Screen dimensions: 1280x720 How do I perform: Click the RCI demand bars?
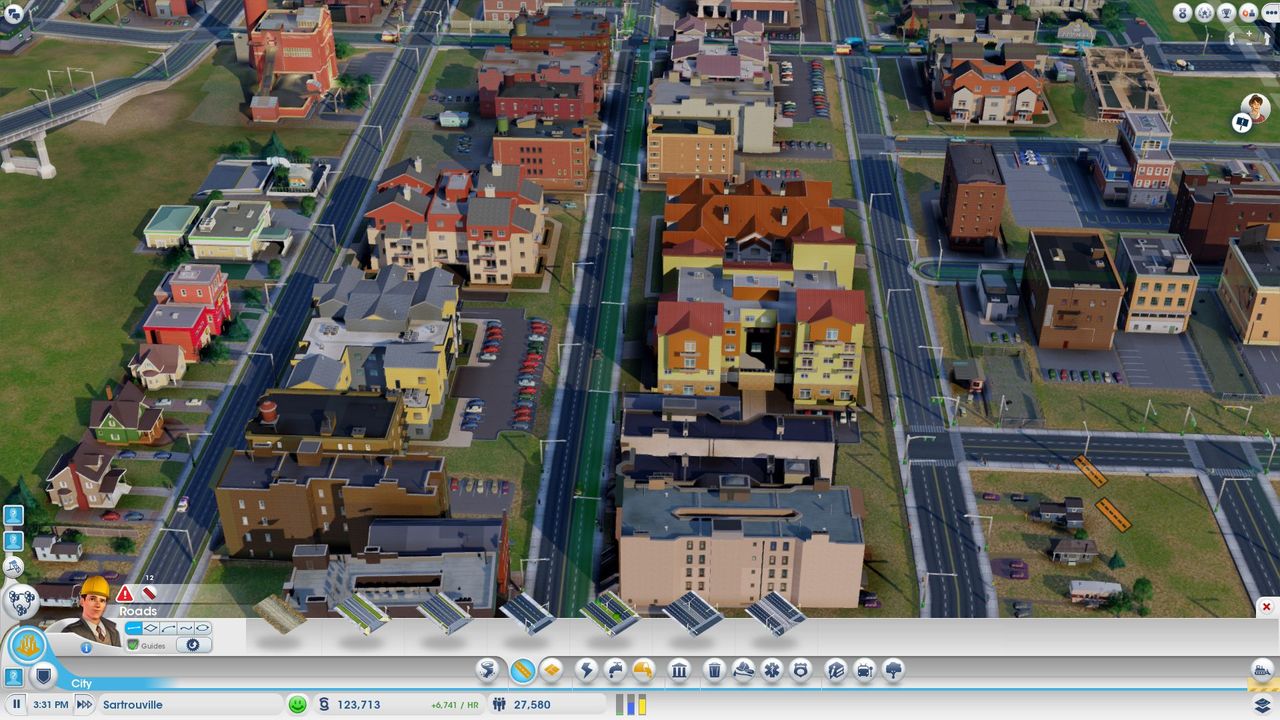point(631,704)
